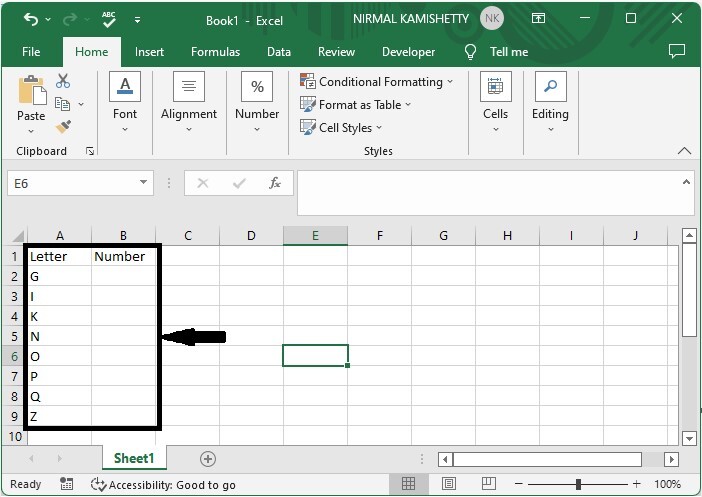Select the Format Painter brush
This screenshot has height=497, width=702.
pyautogui.click(x=63, y=127)
